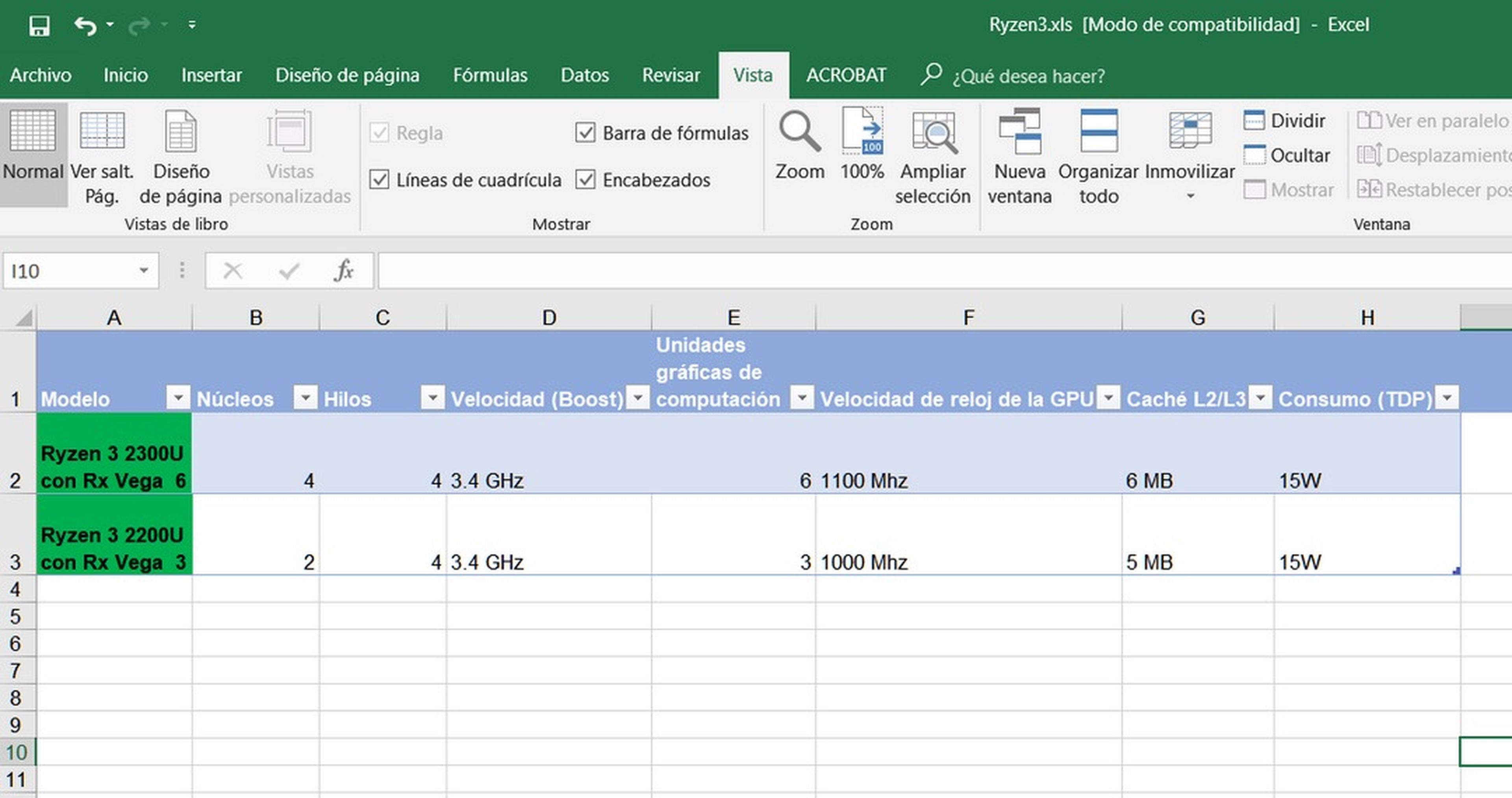
Task: Open the Name Box dropdown arrow
Action: coord(143,270)
